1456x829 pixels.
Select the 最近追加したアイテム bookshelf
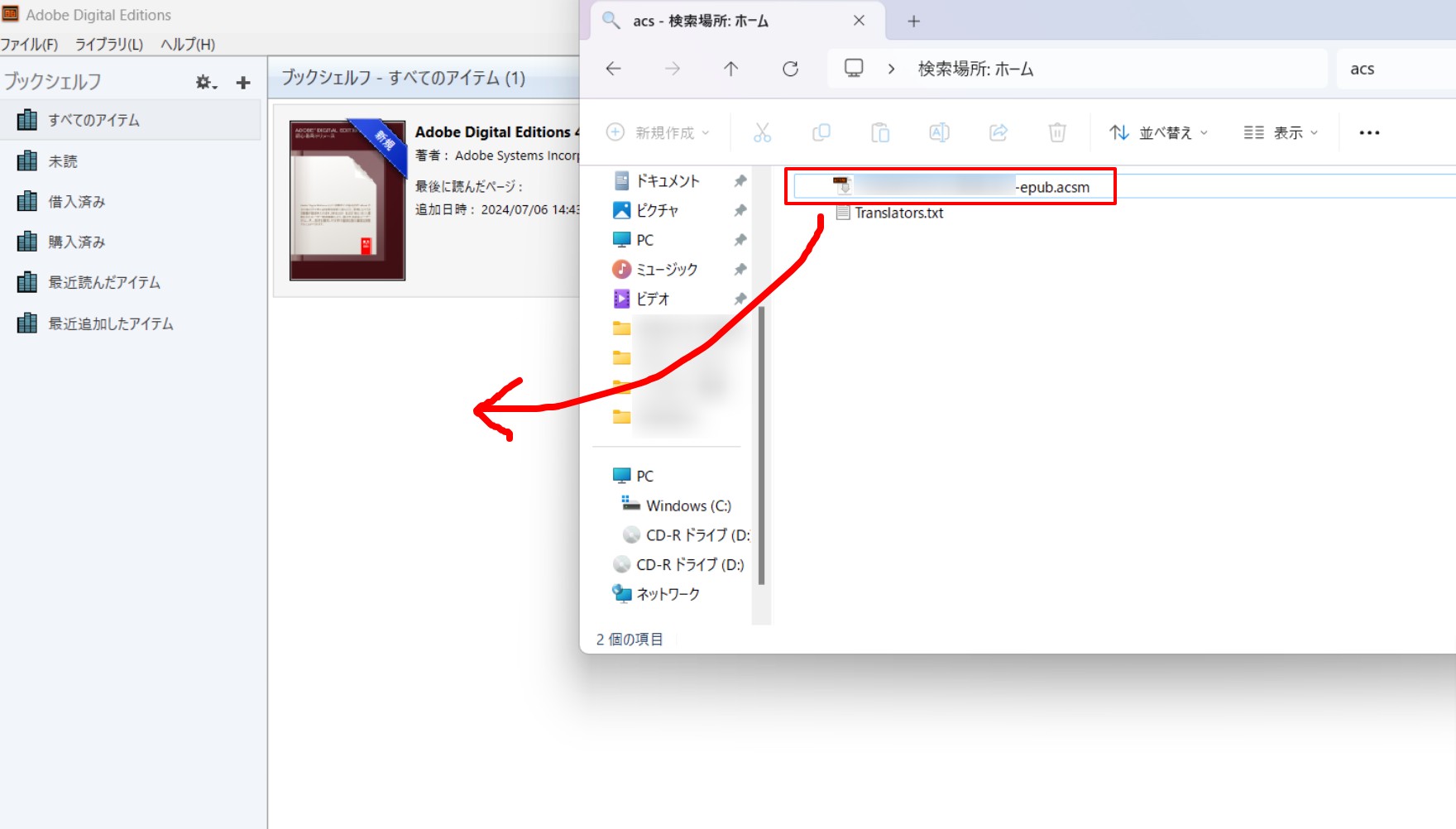[131, 323]
